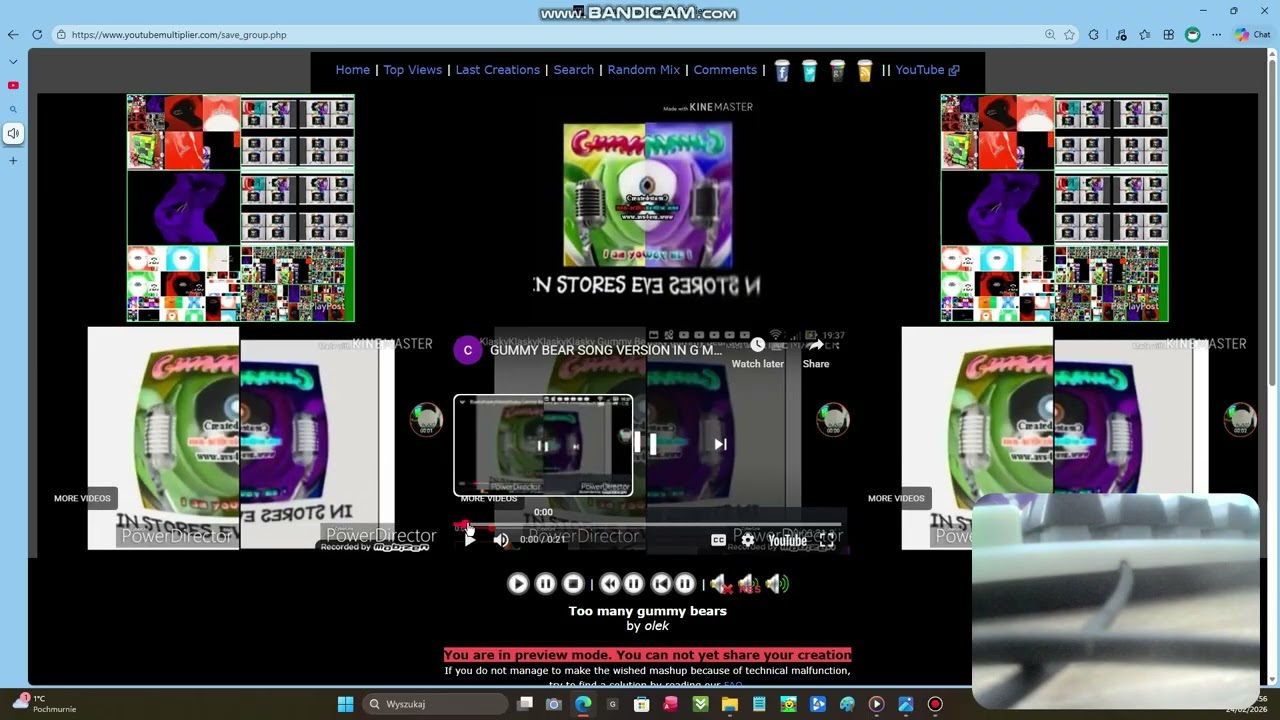1280x720 pixels.
Task: Select the top-left collage video thumbnail
Action: tap(240, 208)
